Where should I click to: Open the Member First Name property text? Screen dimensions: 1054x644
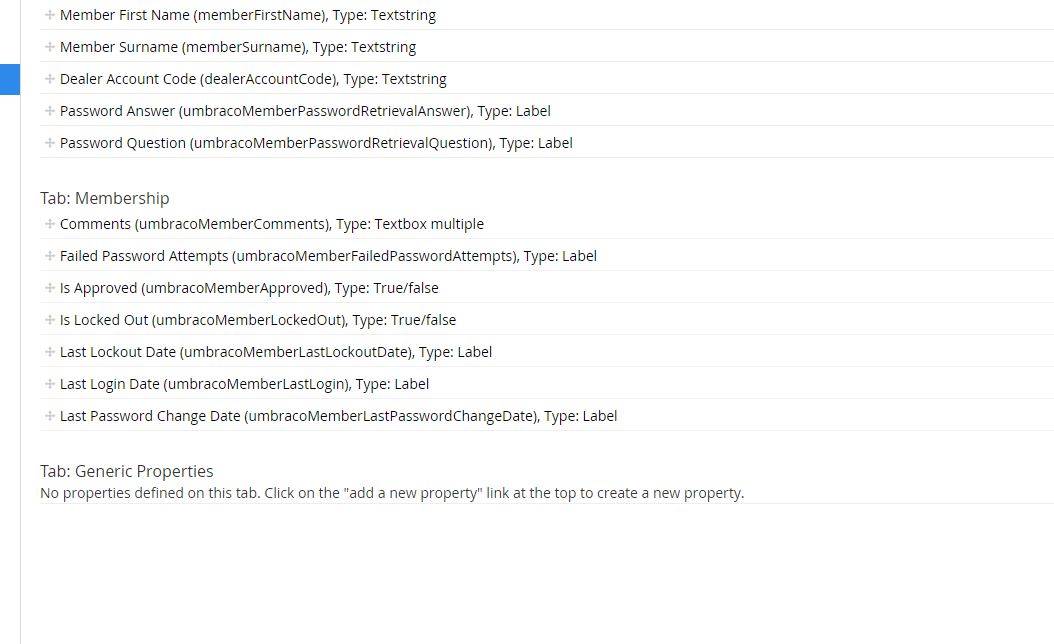(248, 15)
